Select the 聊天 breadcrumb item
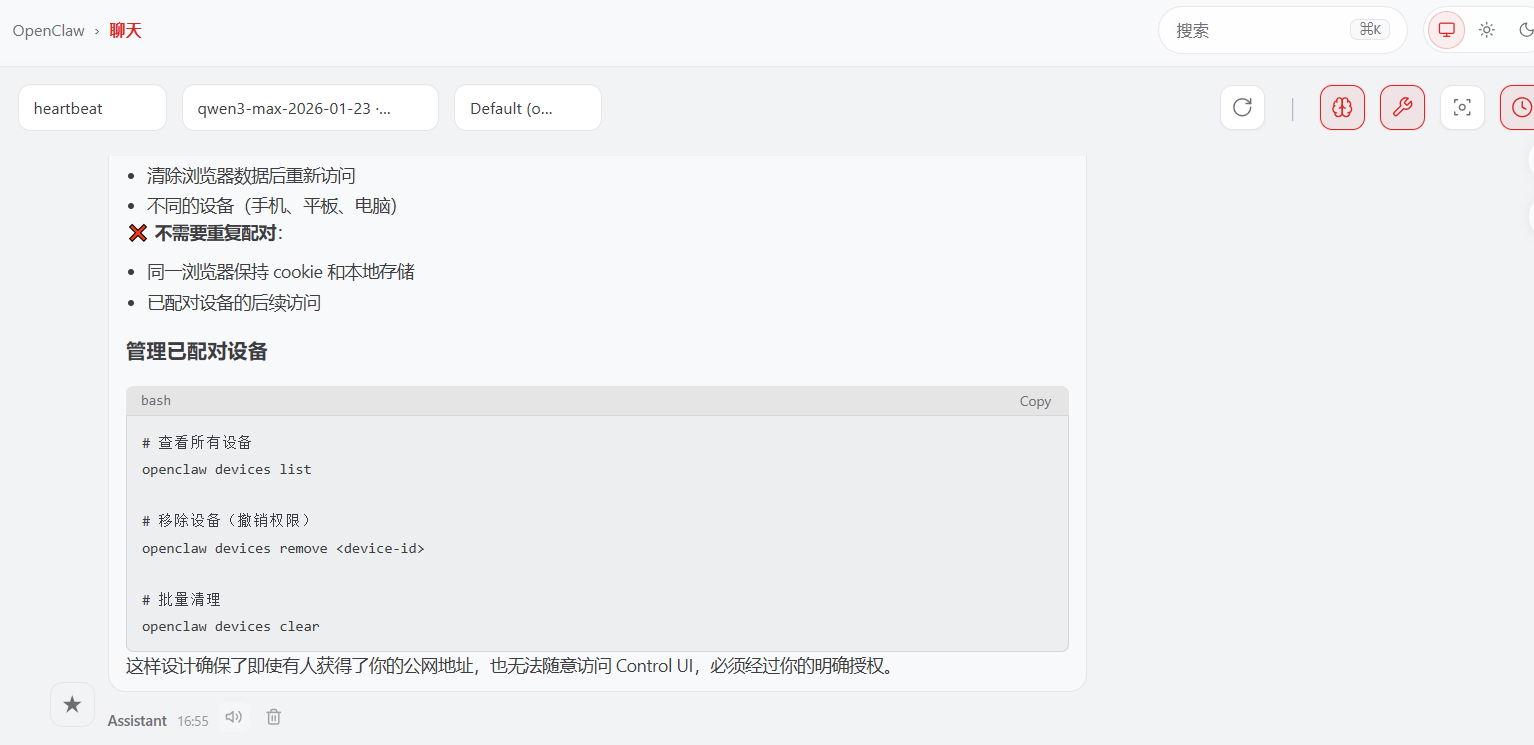This screenshot has width=1534, height=745. point(126,31)
